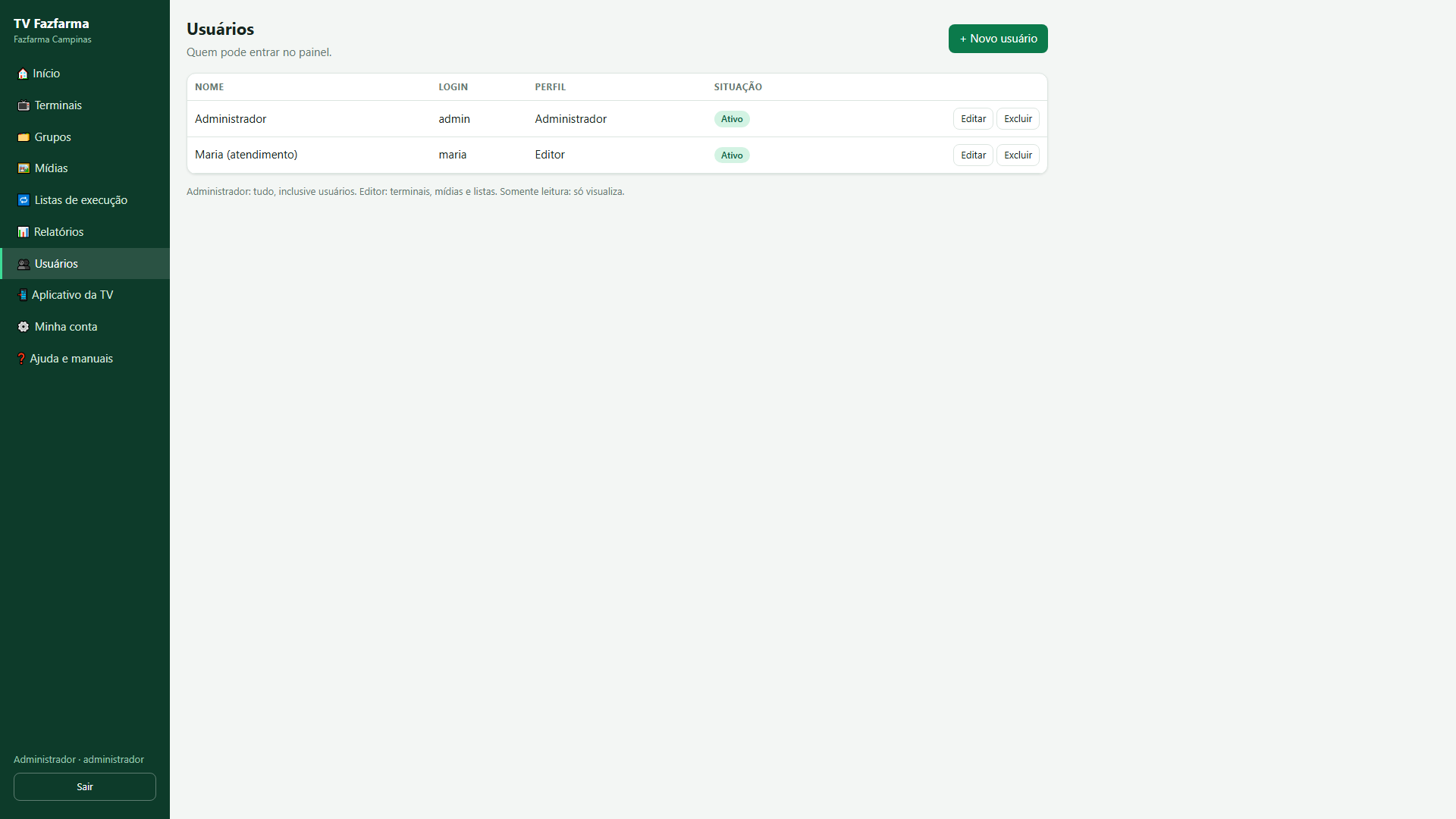This screenshot has width=1456, height=819.
Task: Click the Fazfarma Campinas subtitle
Action: click(52, 39)
